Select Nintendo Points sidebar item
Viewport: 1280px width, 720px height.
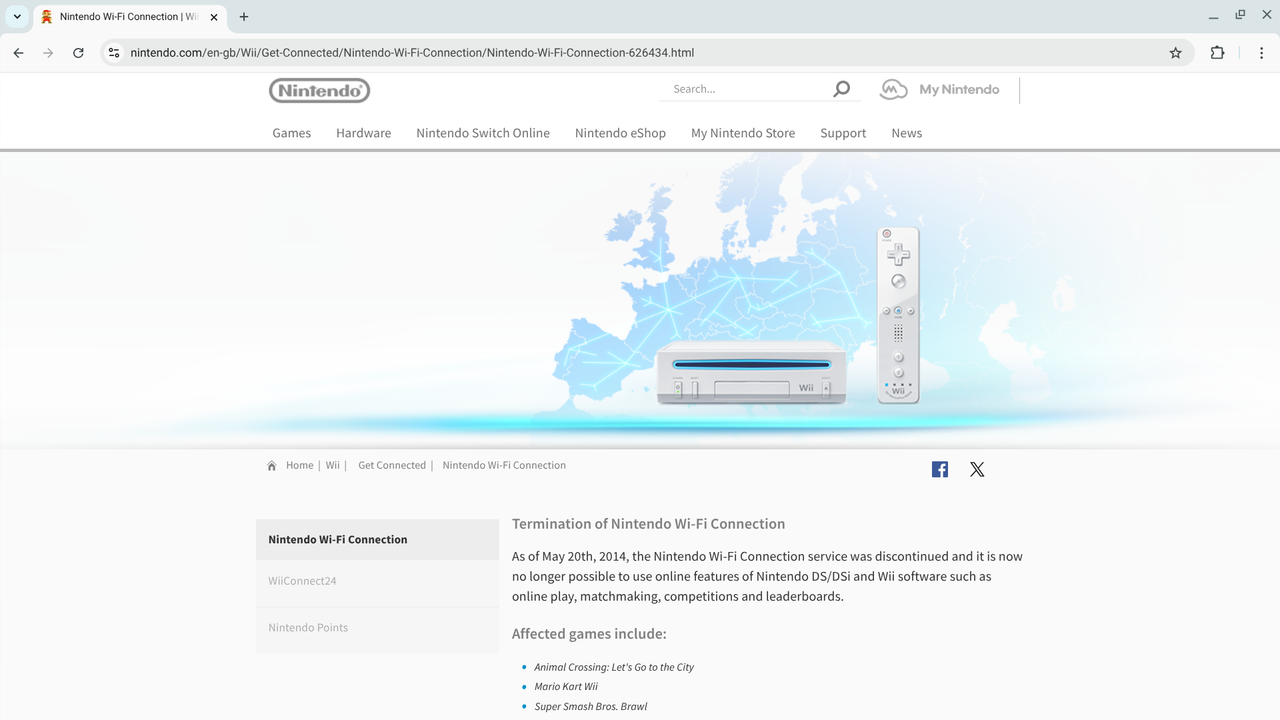click(x=377, y=628)
